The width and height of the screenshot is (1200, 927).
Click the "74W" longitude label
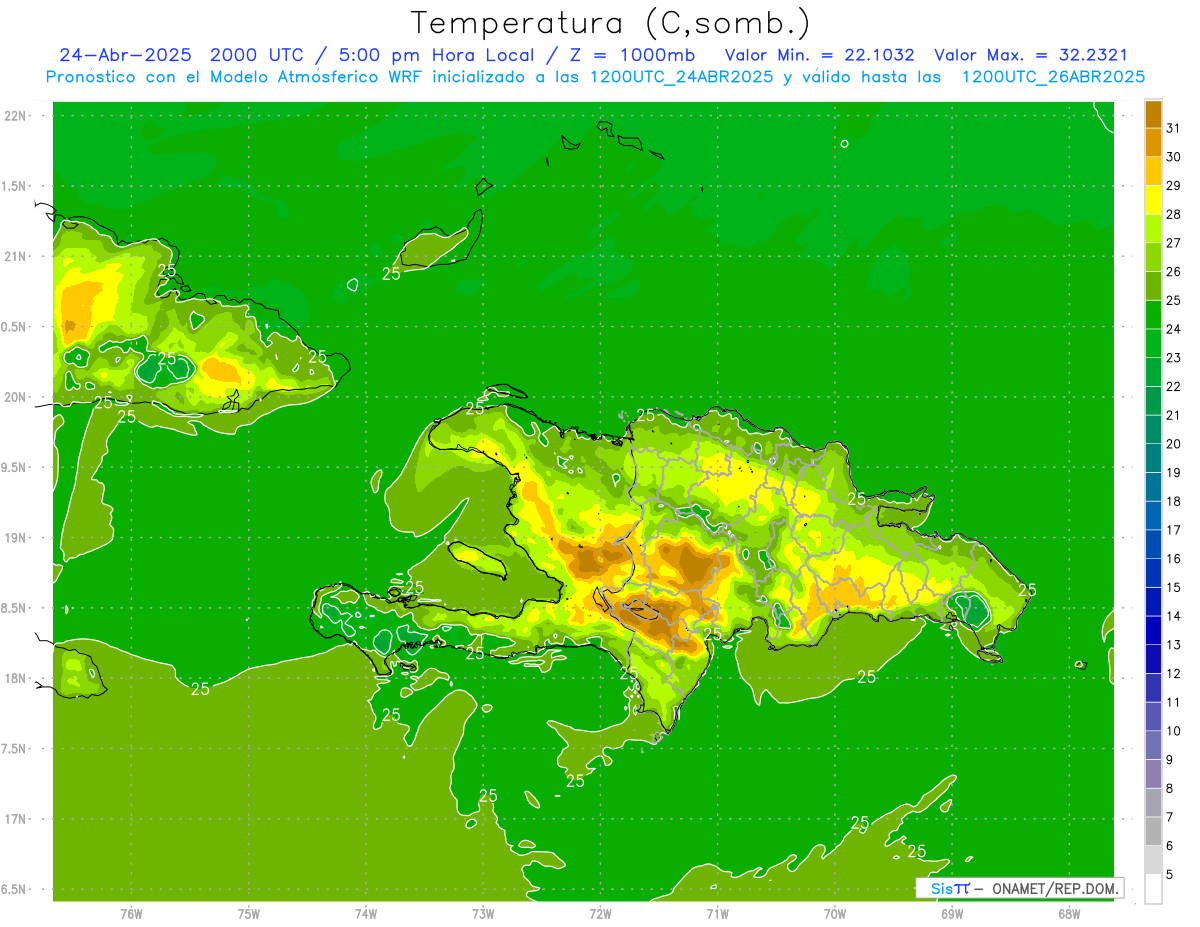(366, 913)
